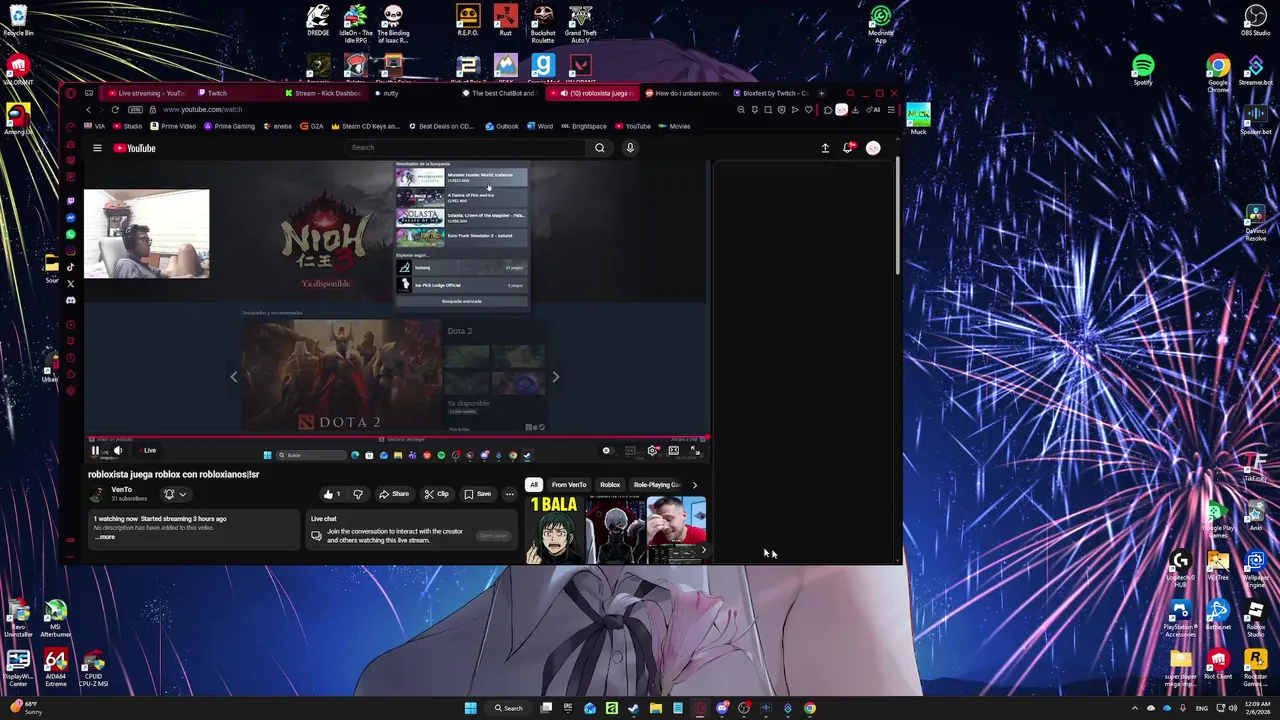Reload the page in the browser
This screenshot has width=1280, height=720.
coord(115,109)
